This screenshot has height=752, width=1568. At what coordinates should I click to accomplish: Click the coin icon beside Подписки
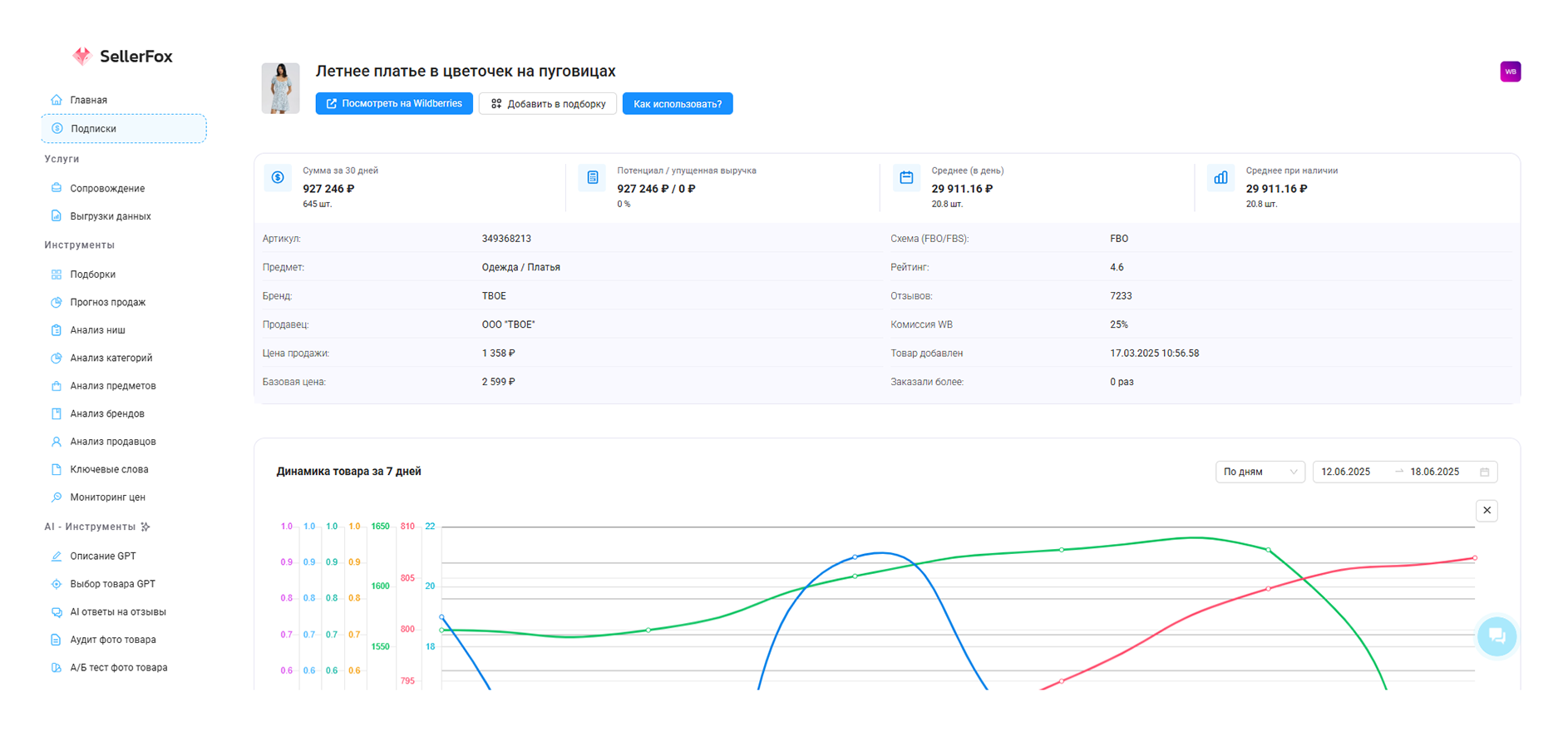click(x=57, y=128)
